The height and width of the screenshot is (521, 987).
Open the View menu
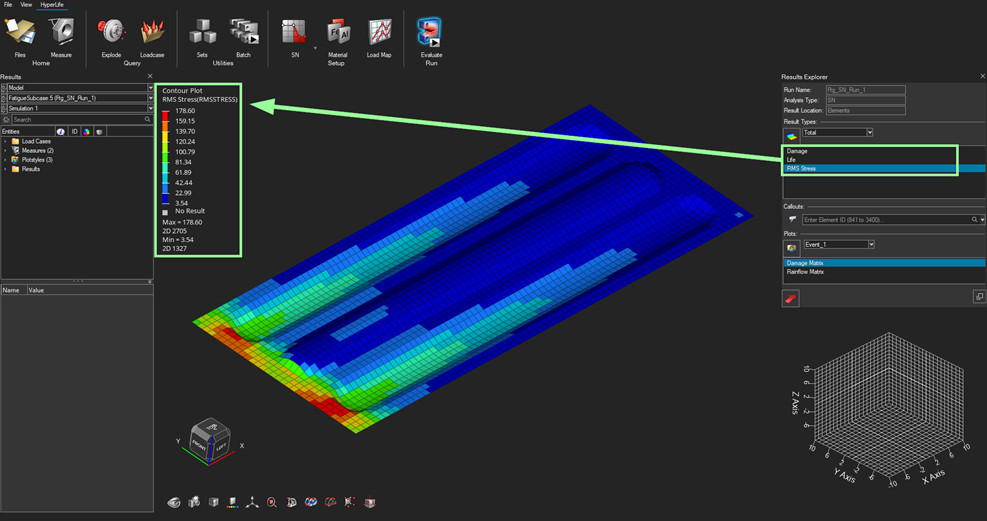tap(26, 5)
